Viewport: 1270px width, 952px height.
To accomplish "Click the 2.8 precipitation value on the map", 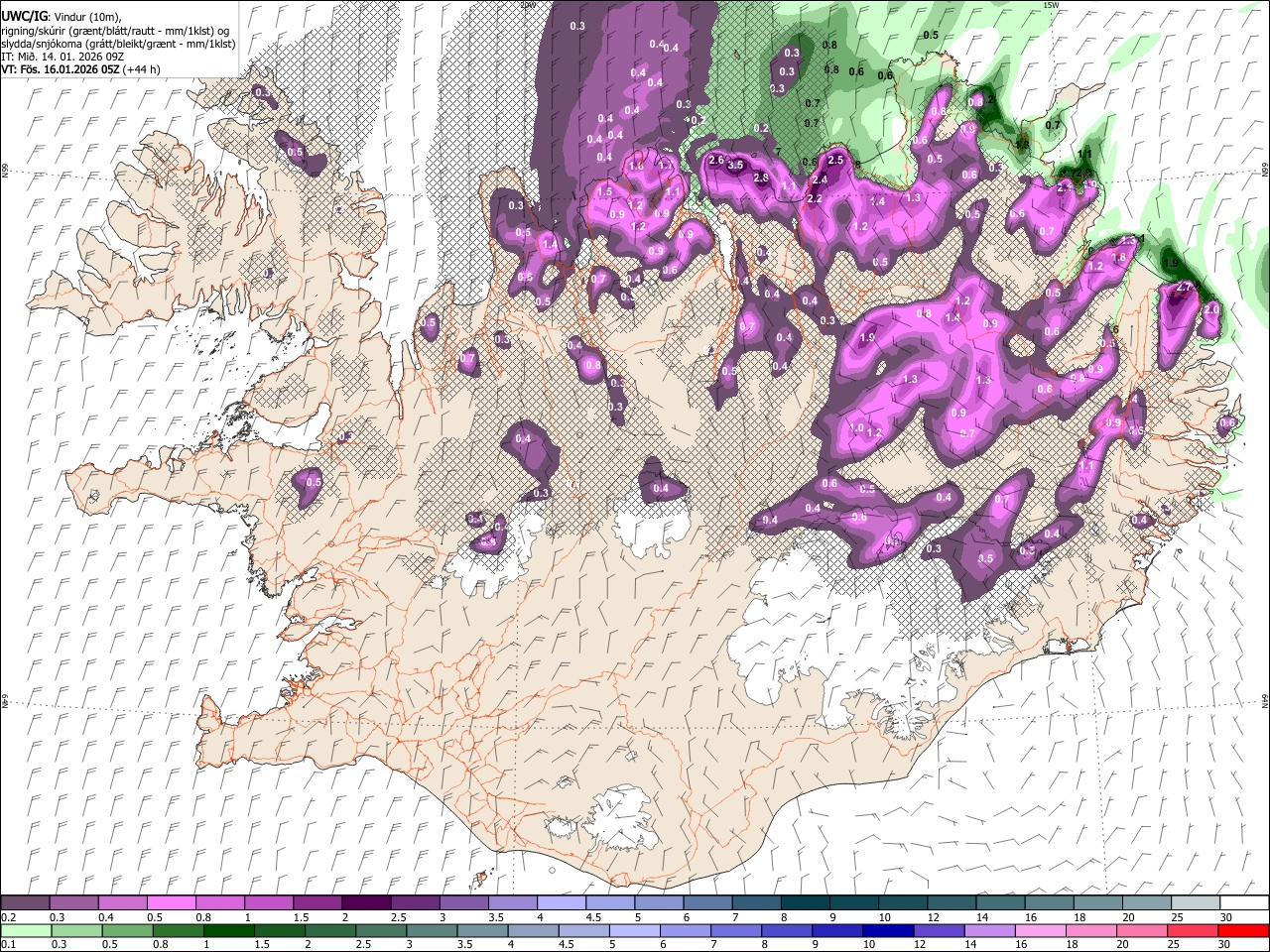I will click(761, 178).
